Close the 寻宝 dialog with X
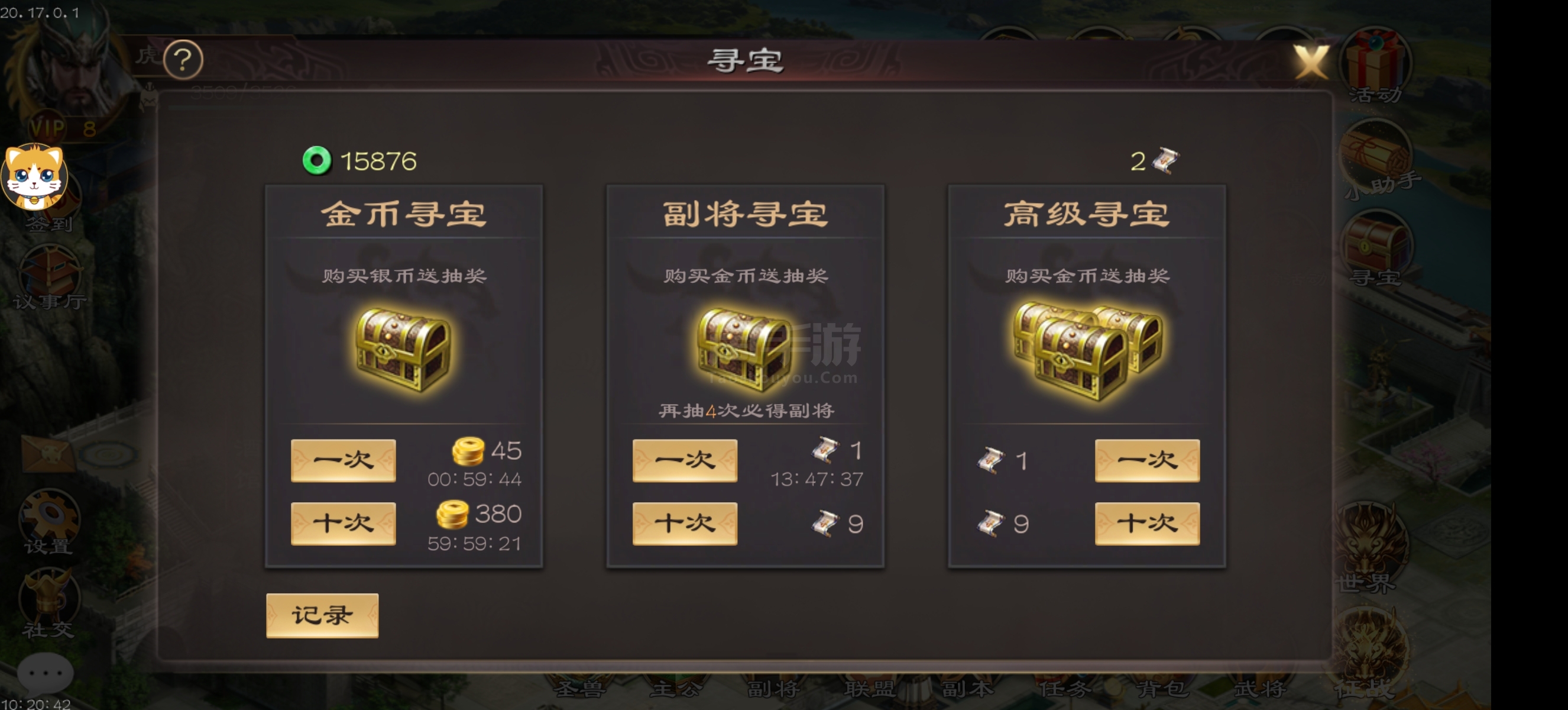This screenshot has height=710, width=1568. click(1311, 62)
